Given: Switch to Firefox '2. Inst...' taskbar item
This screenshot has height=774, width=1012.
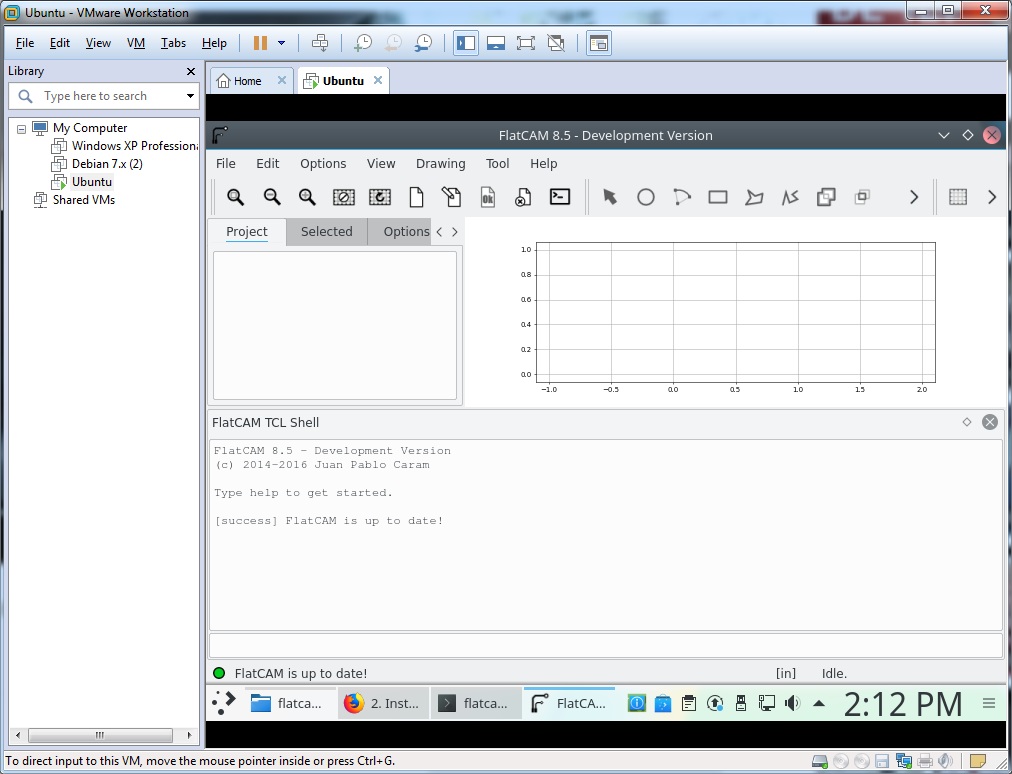Looking at the screenshot, I should click(382, 704).
